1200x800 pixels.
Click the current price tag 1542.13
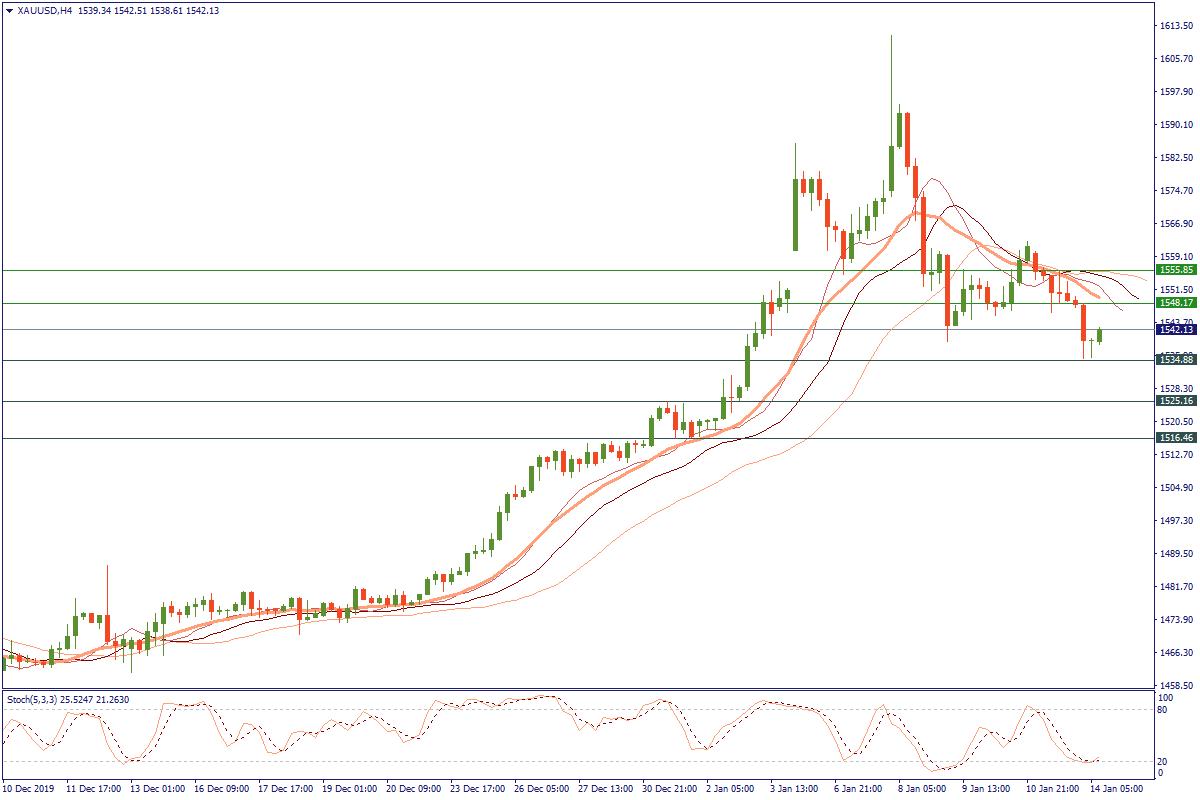1175,329
